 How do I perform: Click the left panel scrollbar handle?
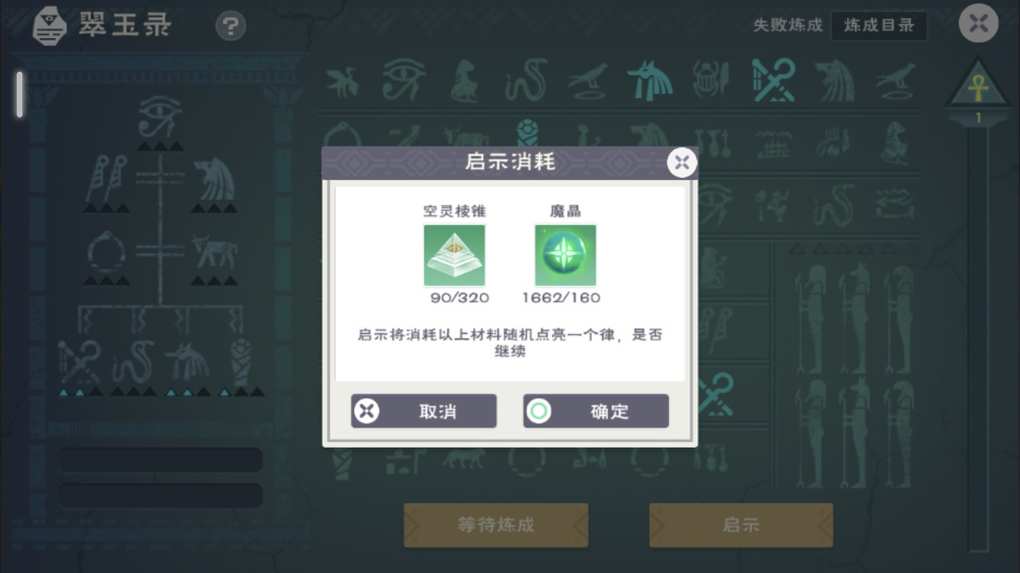tap(20, 94)
